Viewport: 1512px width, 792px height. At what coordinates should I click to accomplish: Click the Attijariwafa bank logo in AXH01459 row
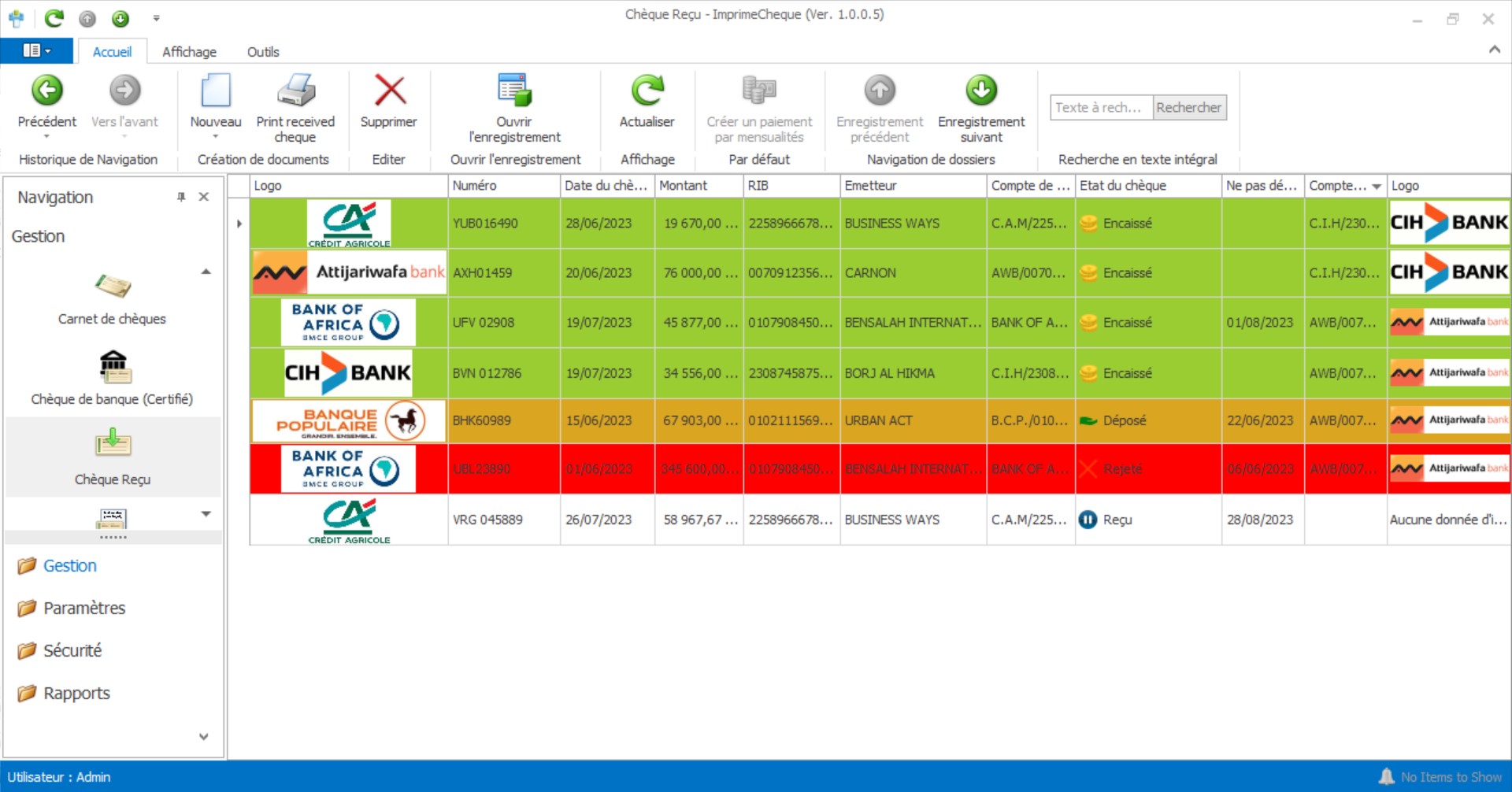pyautogui.click(x=349, y=272)
